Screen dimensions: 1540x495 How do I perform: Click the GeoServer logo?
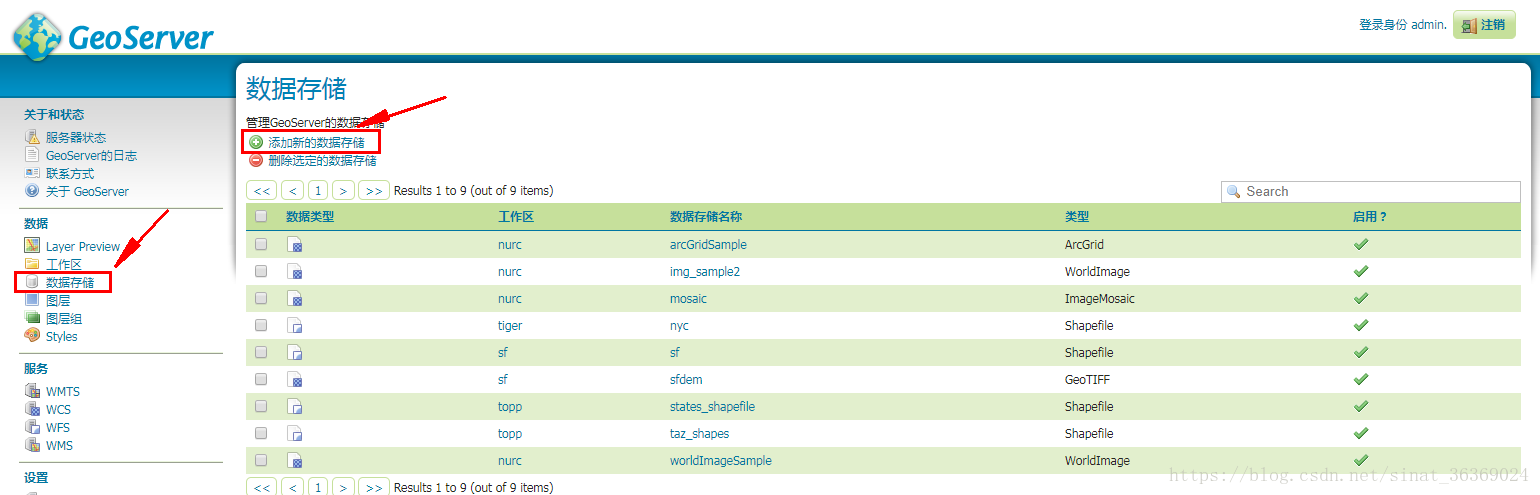click(113, 36)
